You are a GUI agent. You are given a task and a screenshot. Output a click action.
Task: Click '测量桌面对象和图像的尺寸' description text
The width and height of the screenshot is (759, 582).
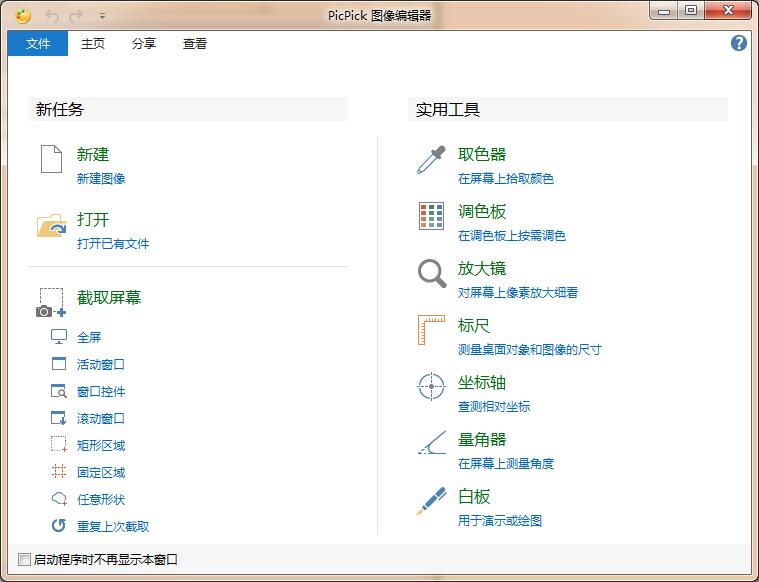[530, 350]
